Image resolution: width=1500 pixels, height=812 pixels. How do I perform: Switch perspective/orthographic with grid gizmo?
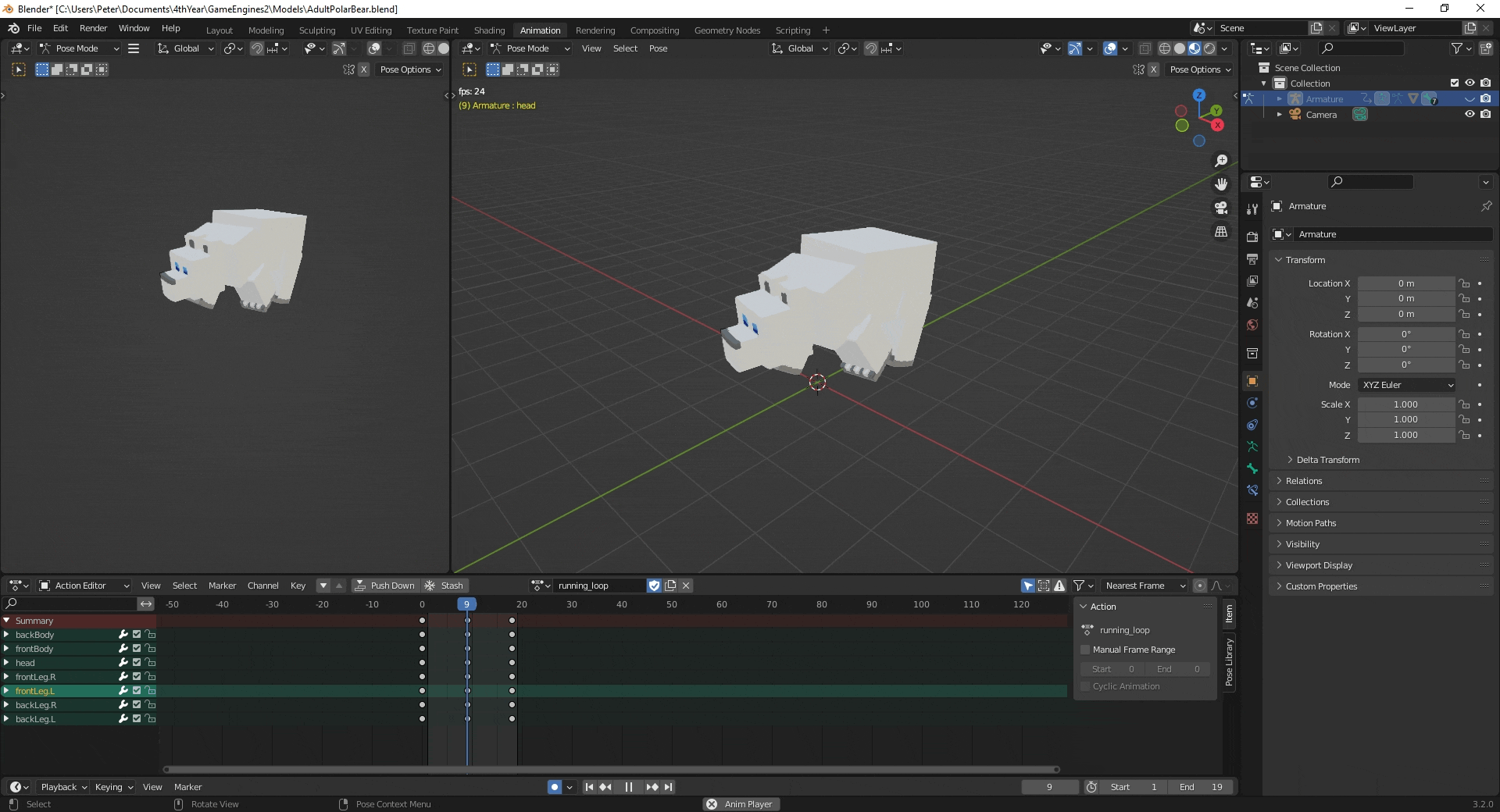1220,232
